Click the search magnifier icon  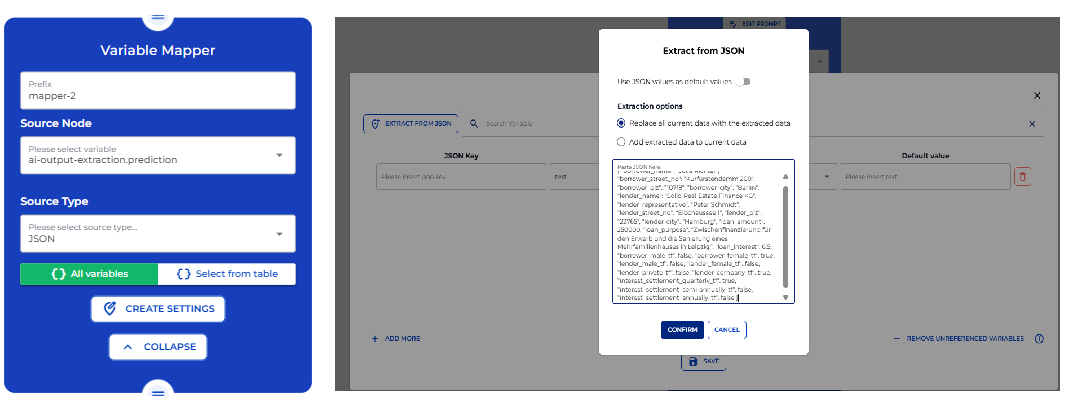[x=475, y=124]
